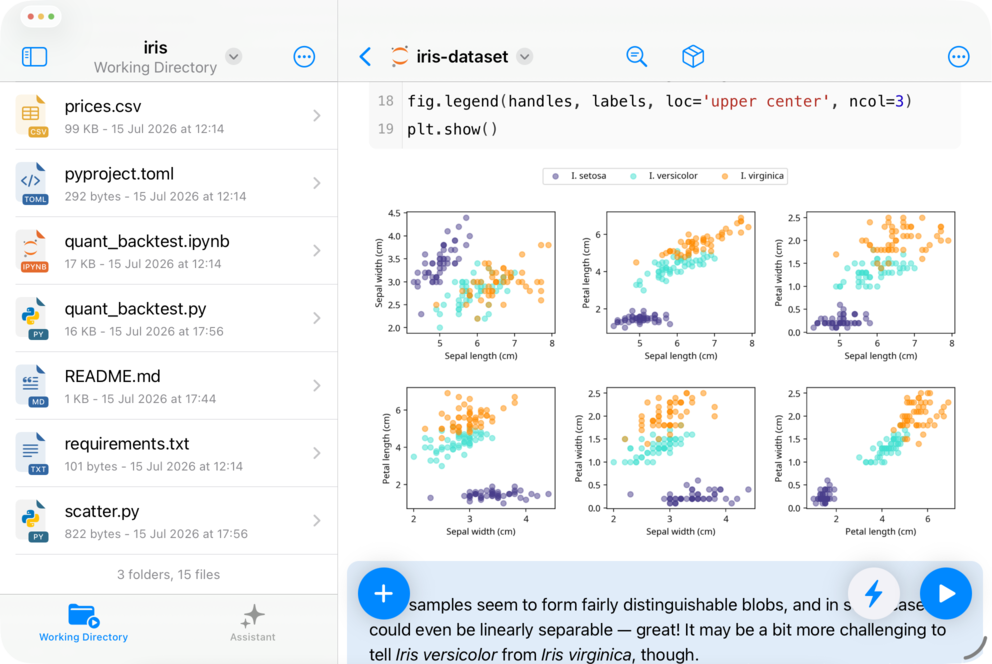The height and width of the screenshot is (664, 992).
Task: Click the I. versicolor legend entry
Action: 664,176
